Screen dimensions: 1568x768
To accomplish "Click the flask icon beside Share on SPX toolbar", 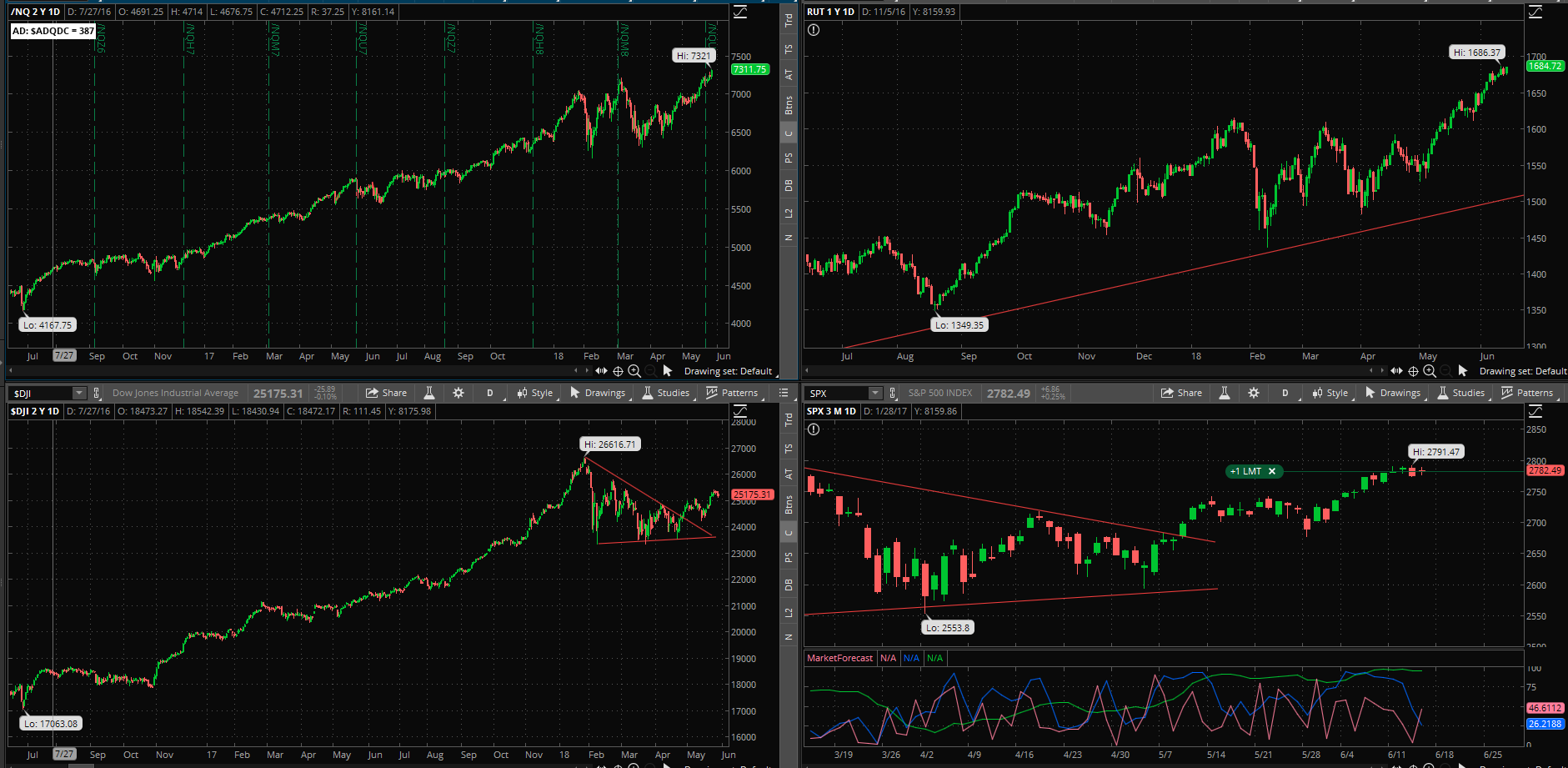I will [1225, 393].
